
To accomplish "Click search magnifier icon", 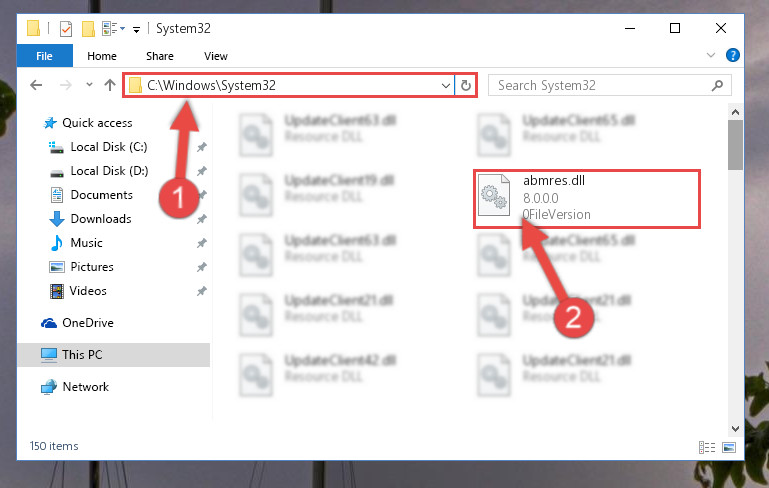I will point(718,86).
